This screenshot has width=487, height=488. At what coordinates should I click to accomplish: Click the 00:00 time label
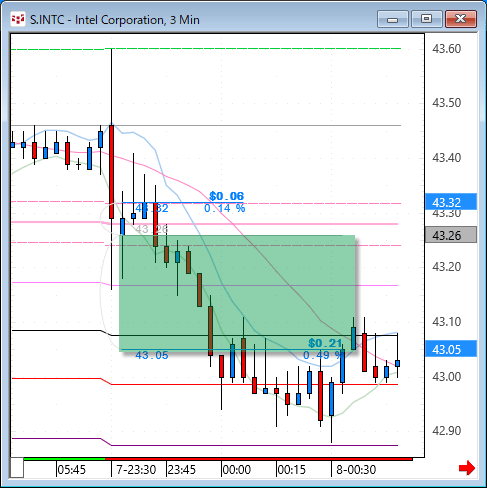pos(237,470)
